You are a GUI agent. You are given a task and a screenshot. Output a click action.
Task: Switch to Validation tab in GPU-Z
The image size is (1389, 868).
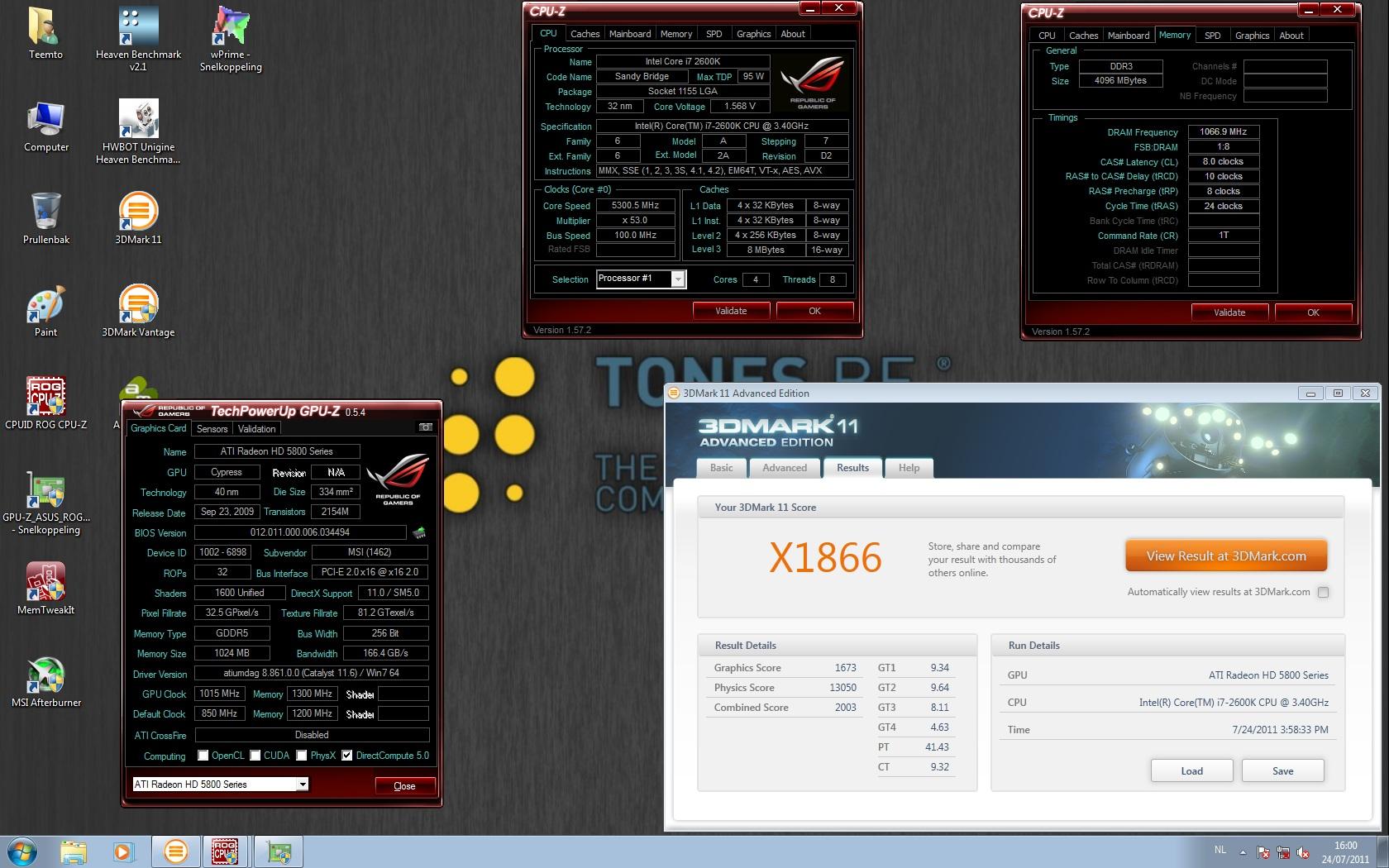(256, 429)
